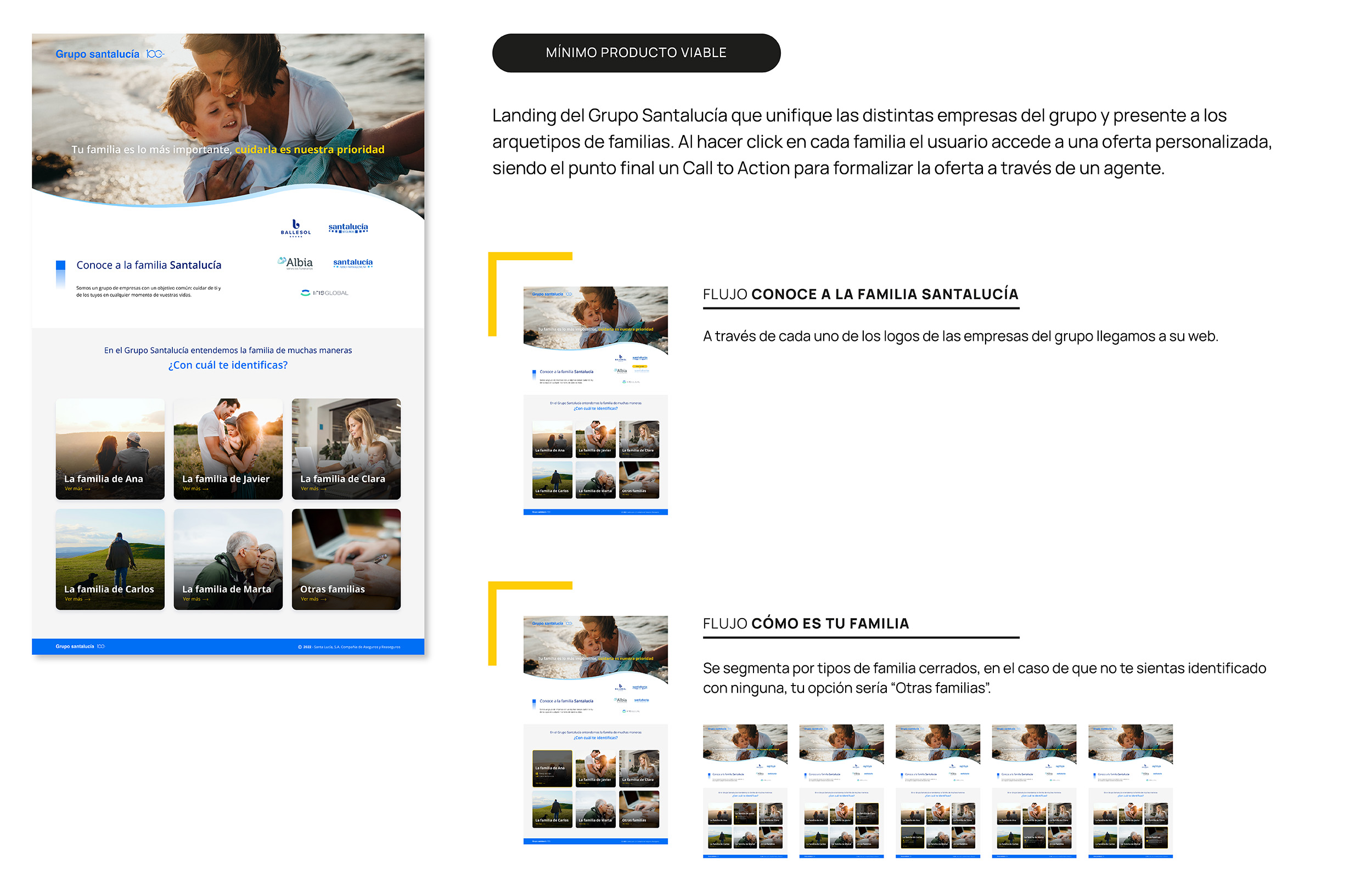Open the La familia de Clara card
The width and height of the screenshot is (1372, 881).
tap(346, 448)
